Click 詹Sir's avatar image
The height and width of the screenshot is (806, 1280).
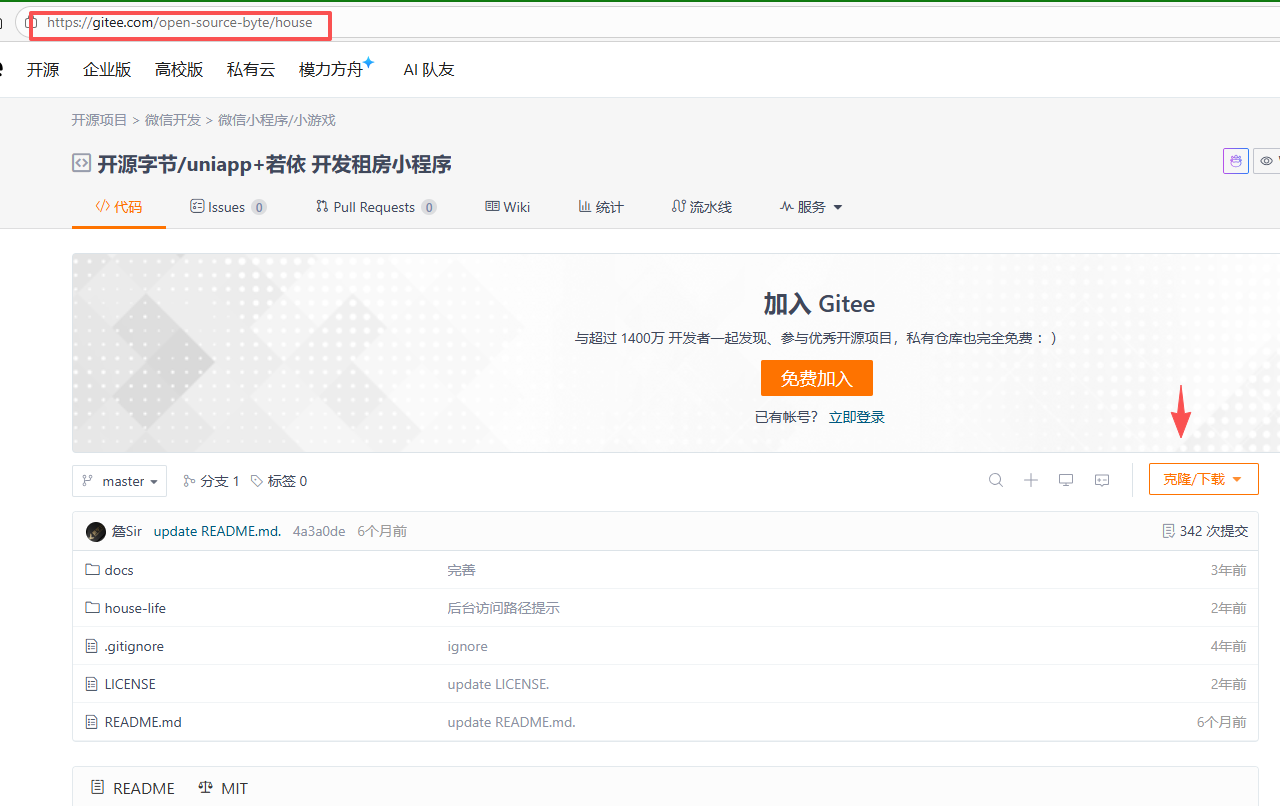pyautogui.click(x=96, y=532)
